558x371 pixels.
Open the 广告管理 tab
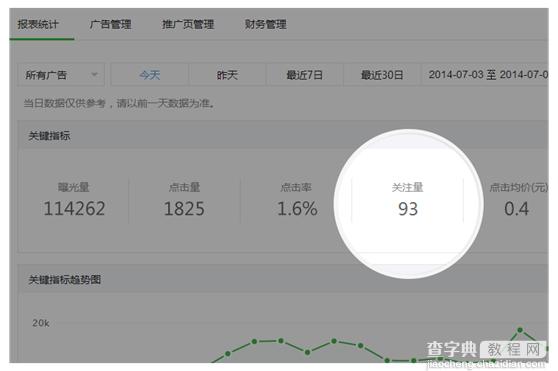click(110, 25)
